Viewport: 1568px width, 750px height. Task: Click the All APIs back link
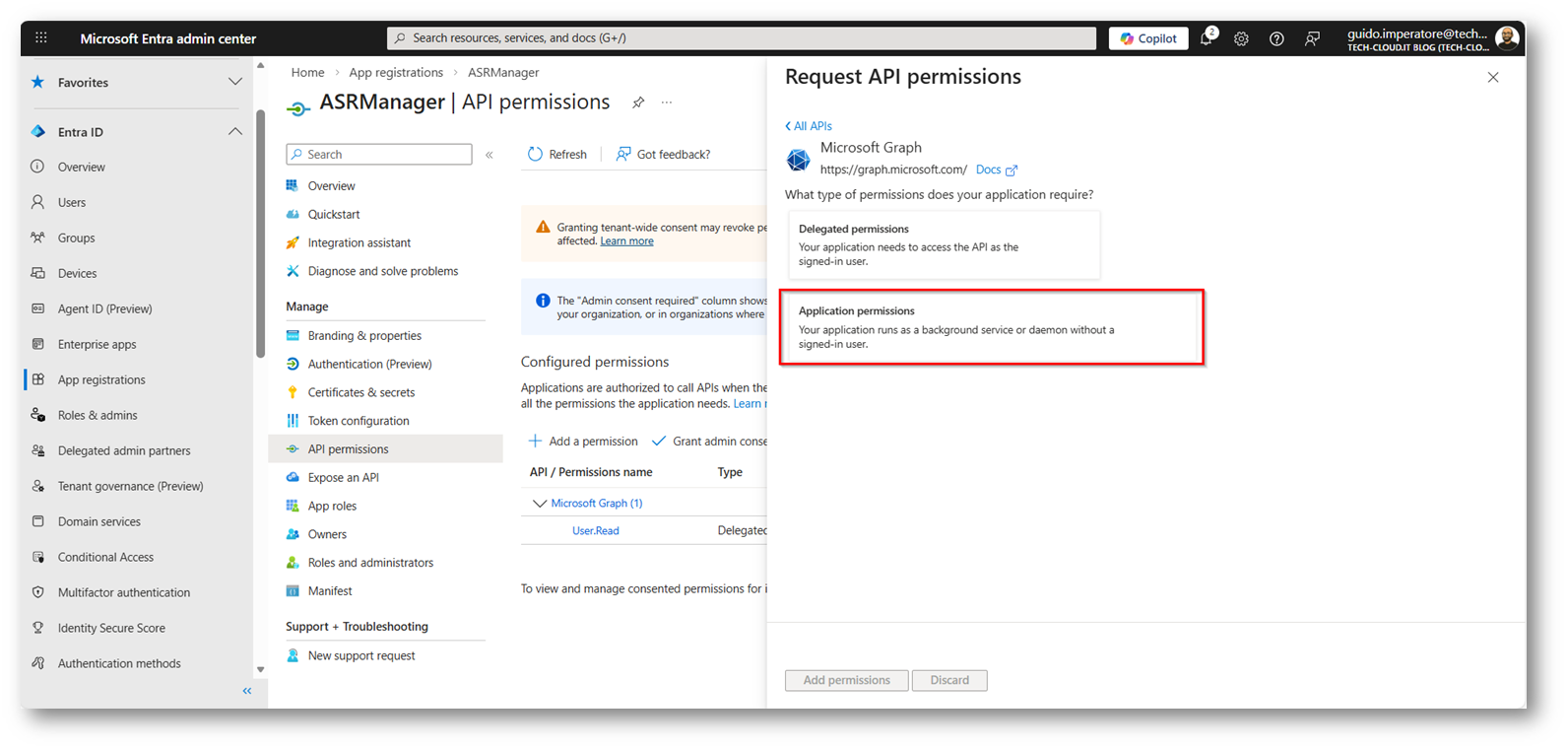(x=809, y=126)
